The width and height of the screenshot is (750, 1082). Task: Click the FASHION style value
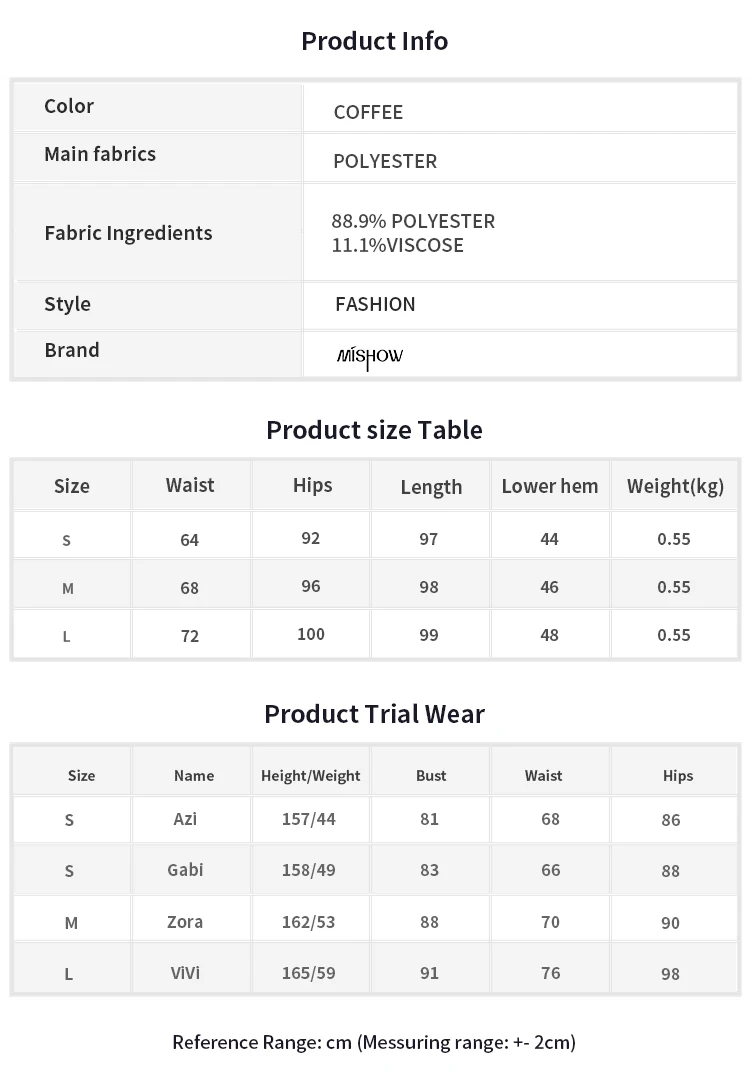(375, 304)
